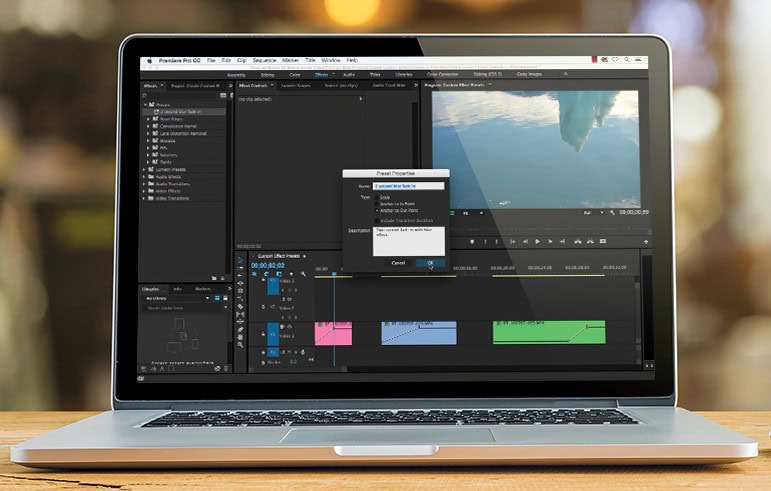Viewport: 771px width, 491px height.
Task: Click New Custom Bin in Effects panel
Action: tap(214, 278)
